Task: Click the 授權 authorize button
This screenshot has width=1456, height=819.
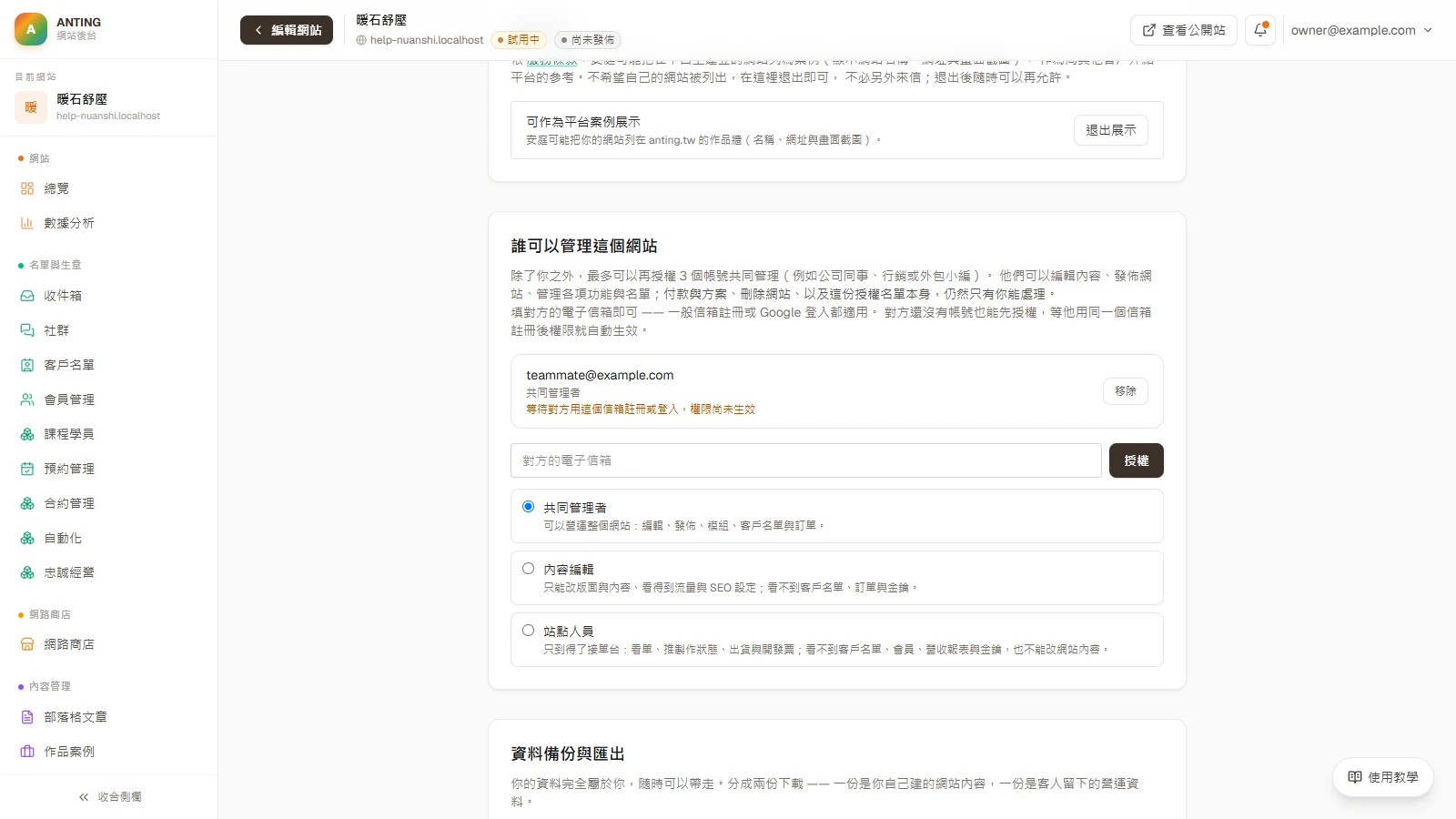Action: coord(1136,460)
